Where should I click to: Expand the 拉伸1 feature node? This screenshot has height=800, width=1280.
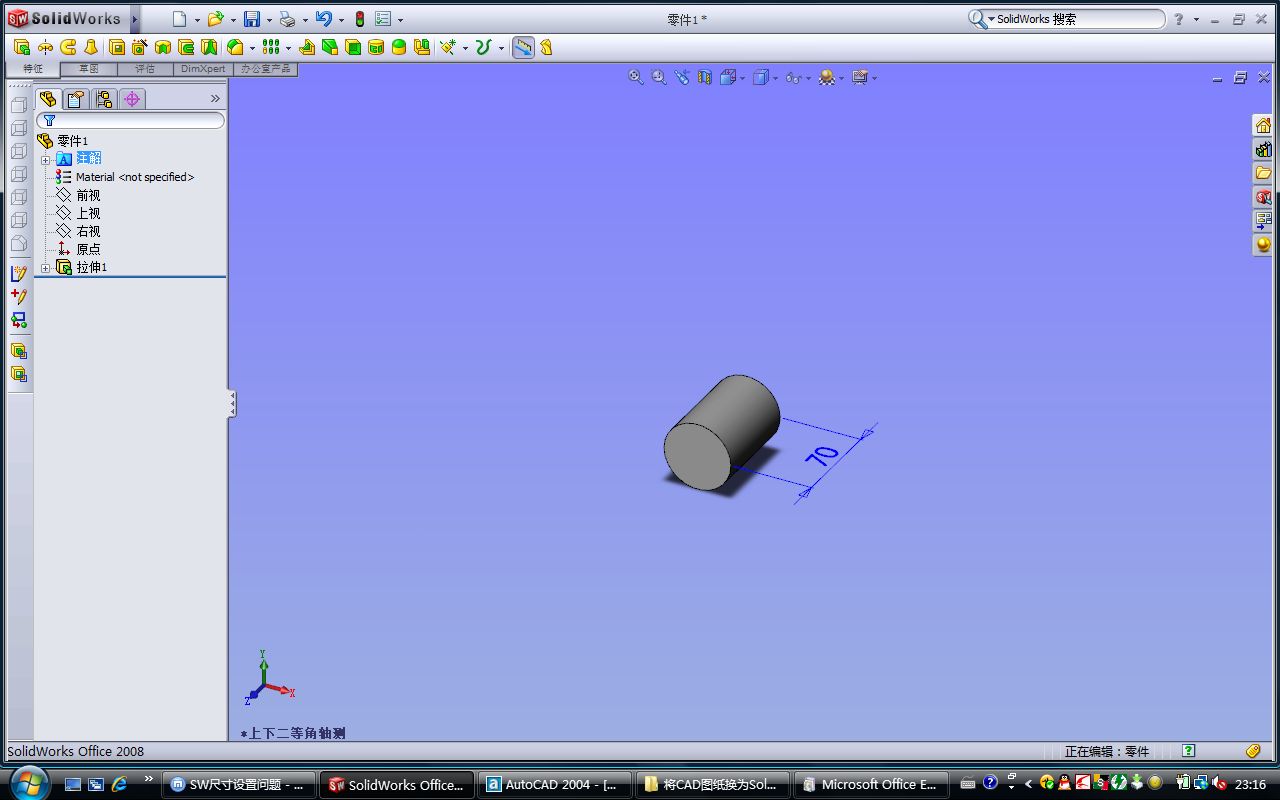(45, 268)
